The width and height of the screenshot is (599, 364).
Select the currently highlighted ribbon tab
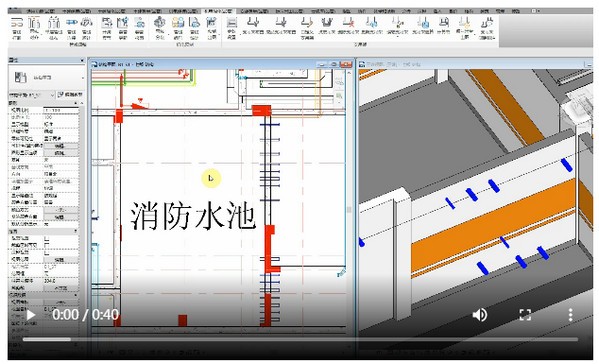[x=218, y=11]
